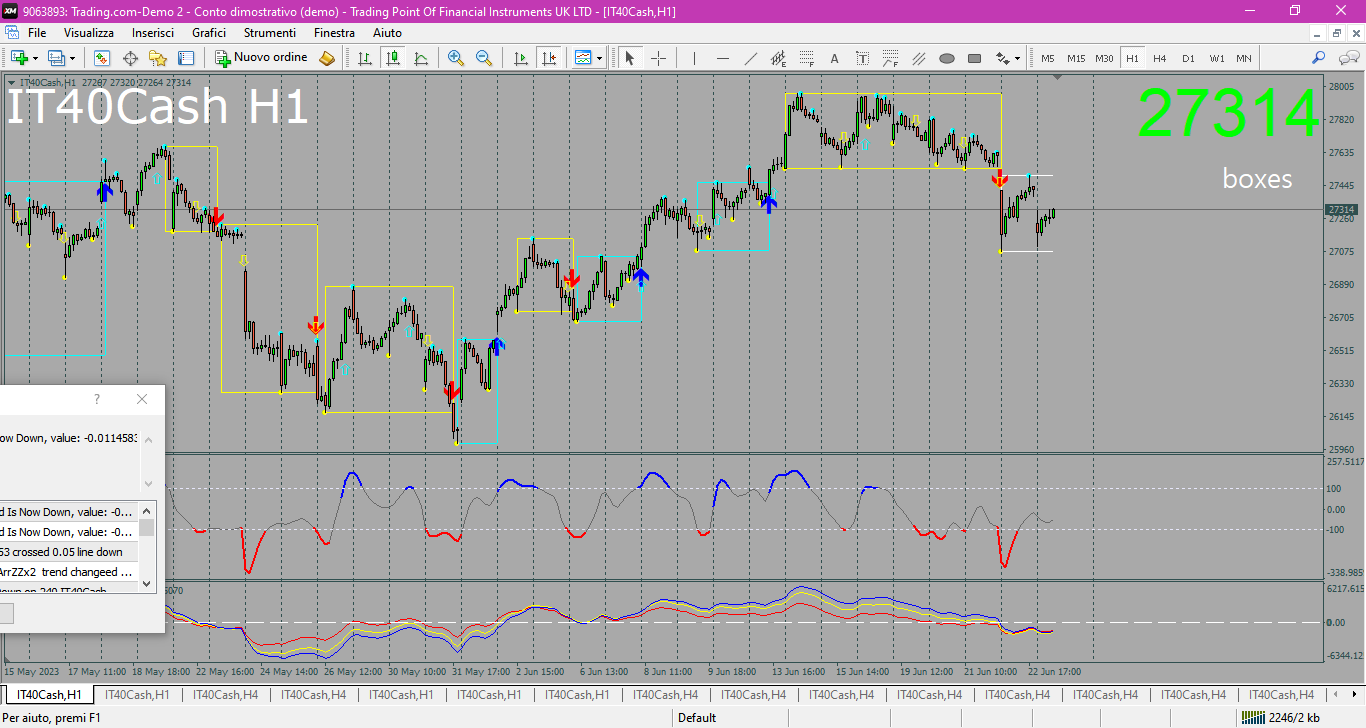This screenshot has width=1366, height=728.
Task: Open the Indicators list icon
Action: 583,58
